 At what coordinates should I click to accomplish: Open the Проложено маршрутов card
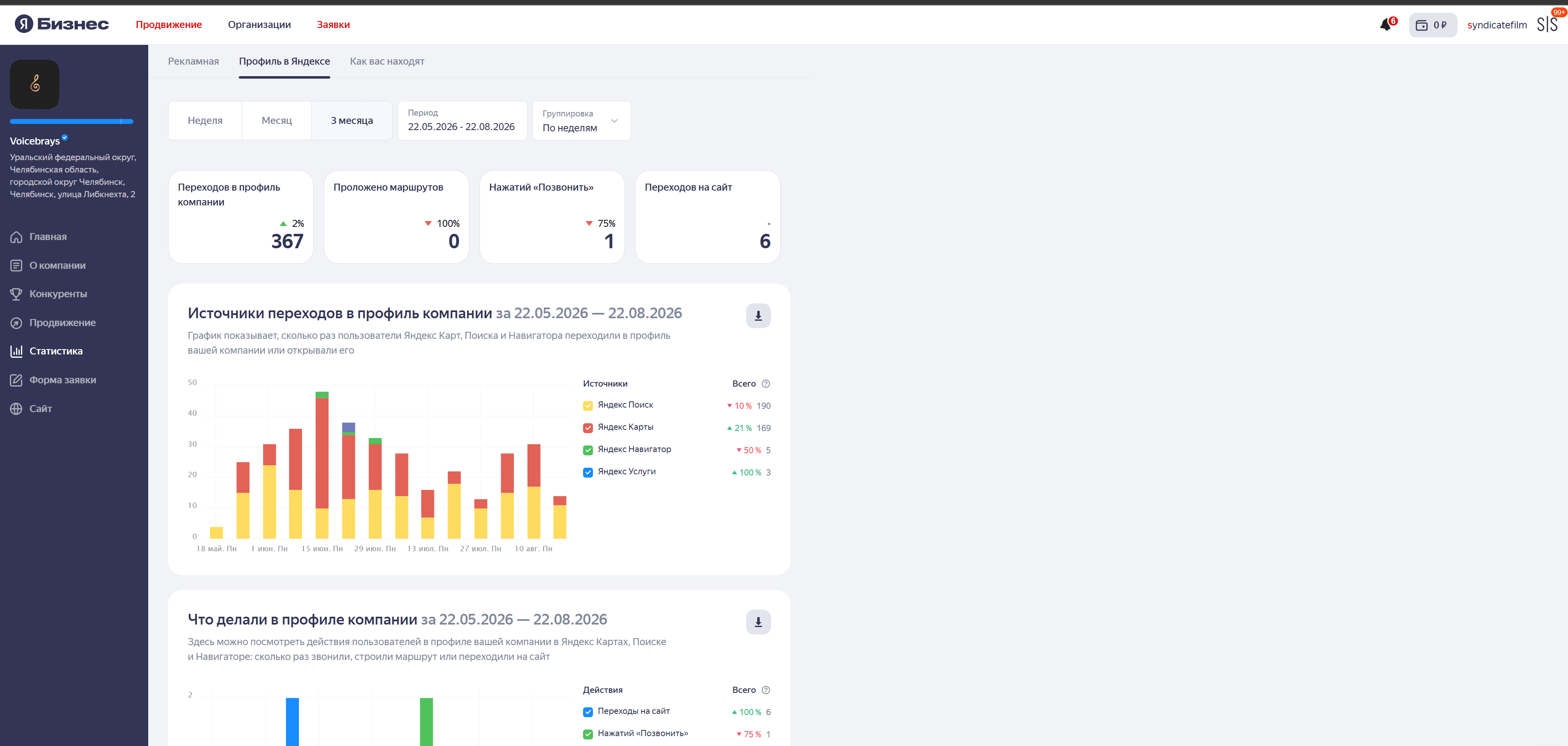pos(396,217)
